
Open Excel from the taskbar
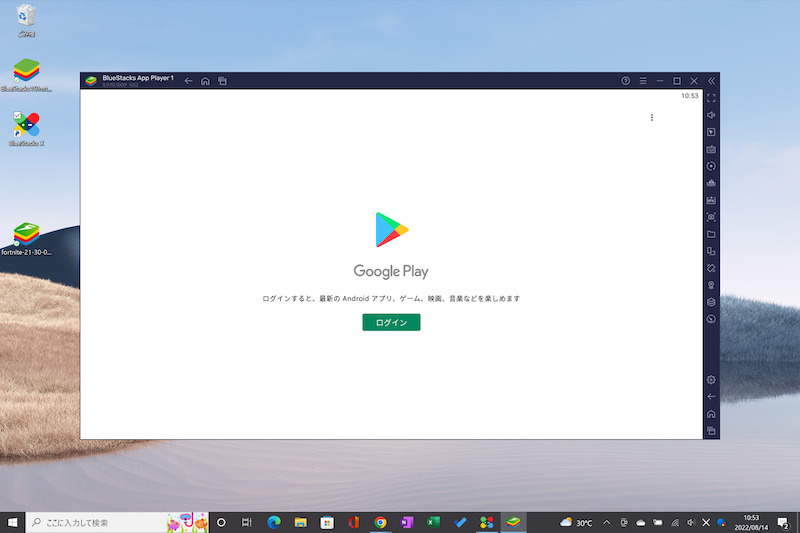pos(434,522)
